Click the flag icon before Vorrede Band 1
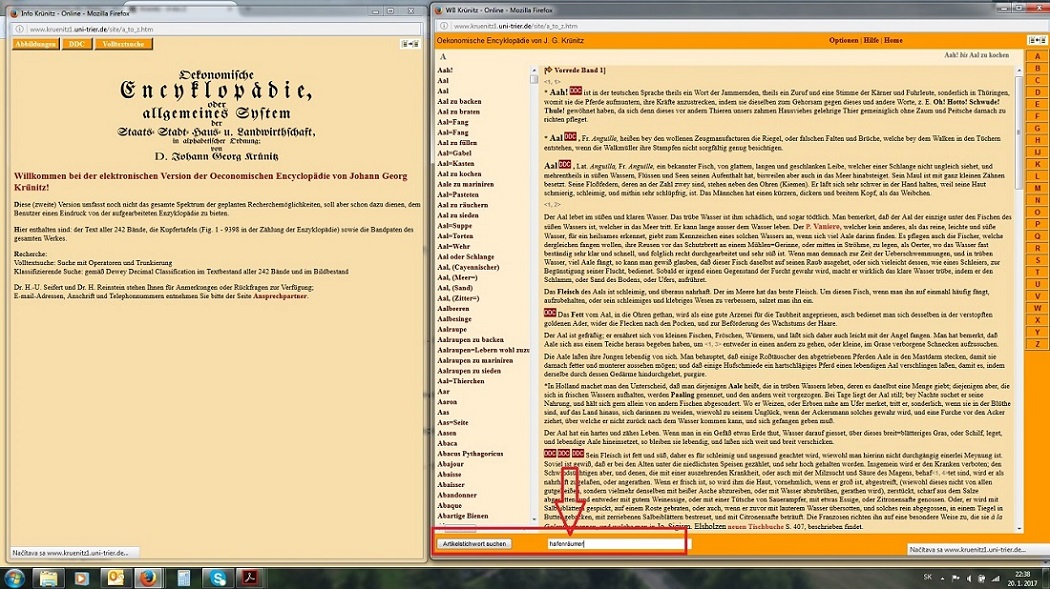Screen dimensions: 1050x589 pos(548,70)
